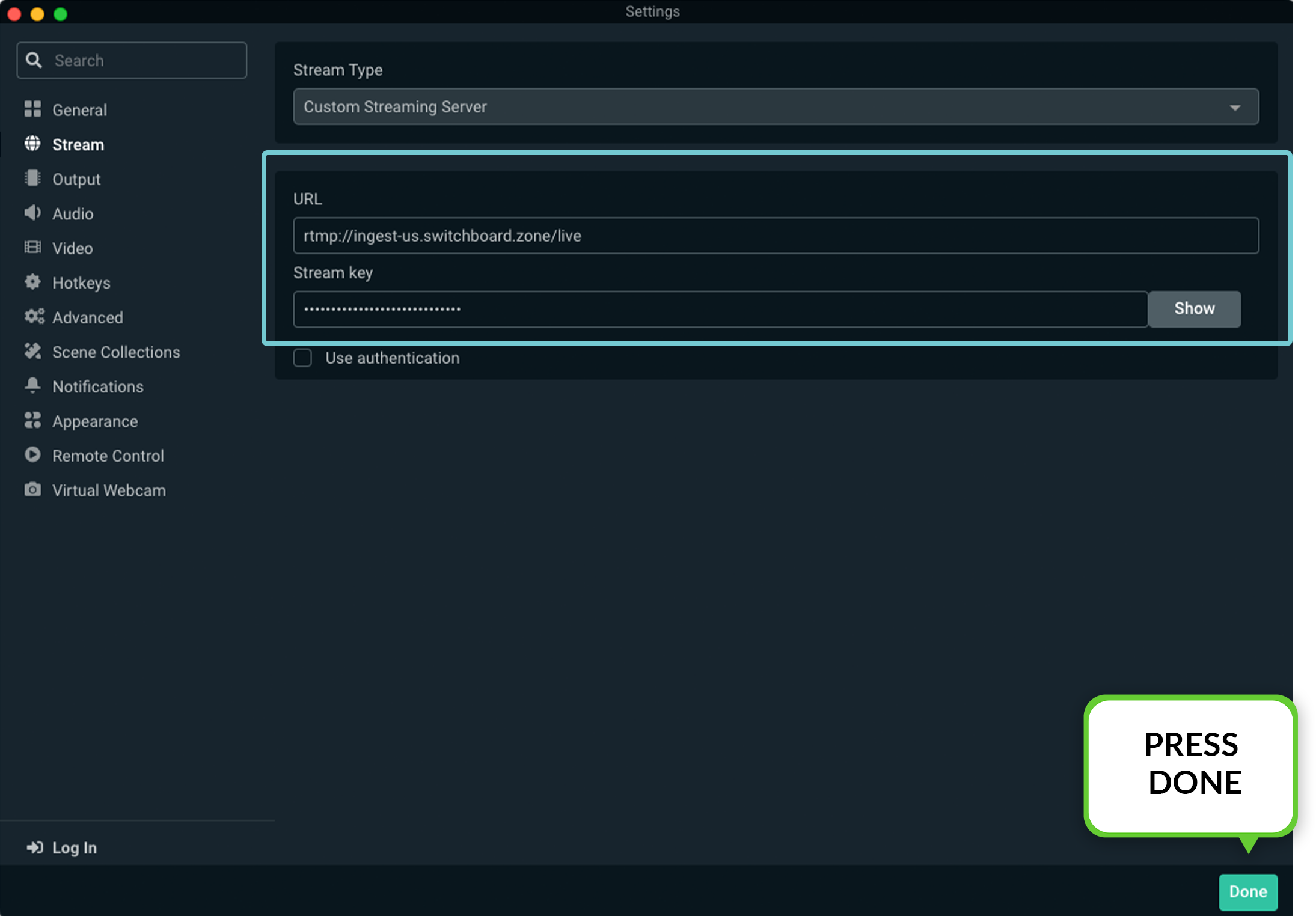The image size is (1316, 916).
Task: Click the red close window button
Action: click(x=14, y=14)
